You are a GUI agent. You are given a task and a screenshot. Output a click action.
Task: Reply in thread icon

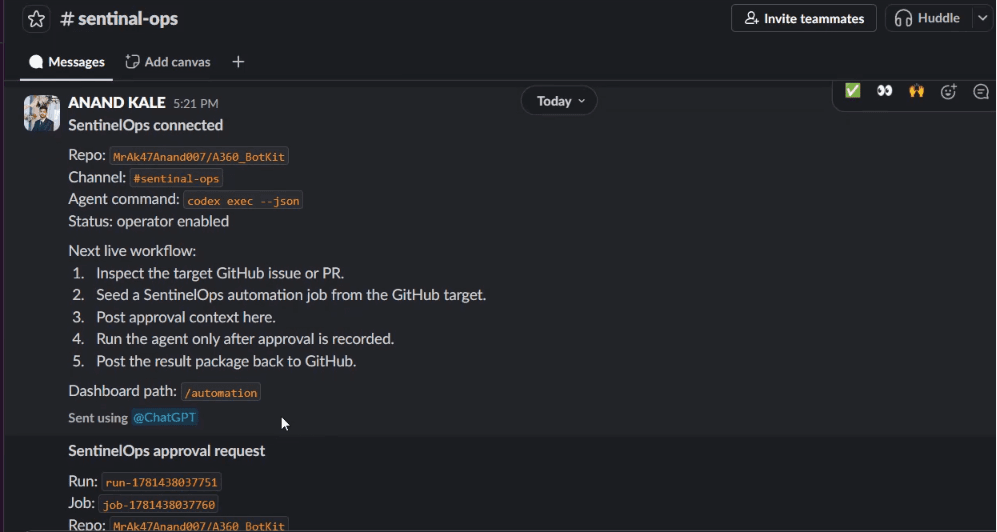pyautogui.click(x=980, y=92)
